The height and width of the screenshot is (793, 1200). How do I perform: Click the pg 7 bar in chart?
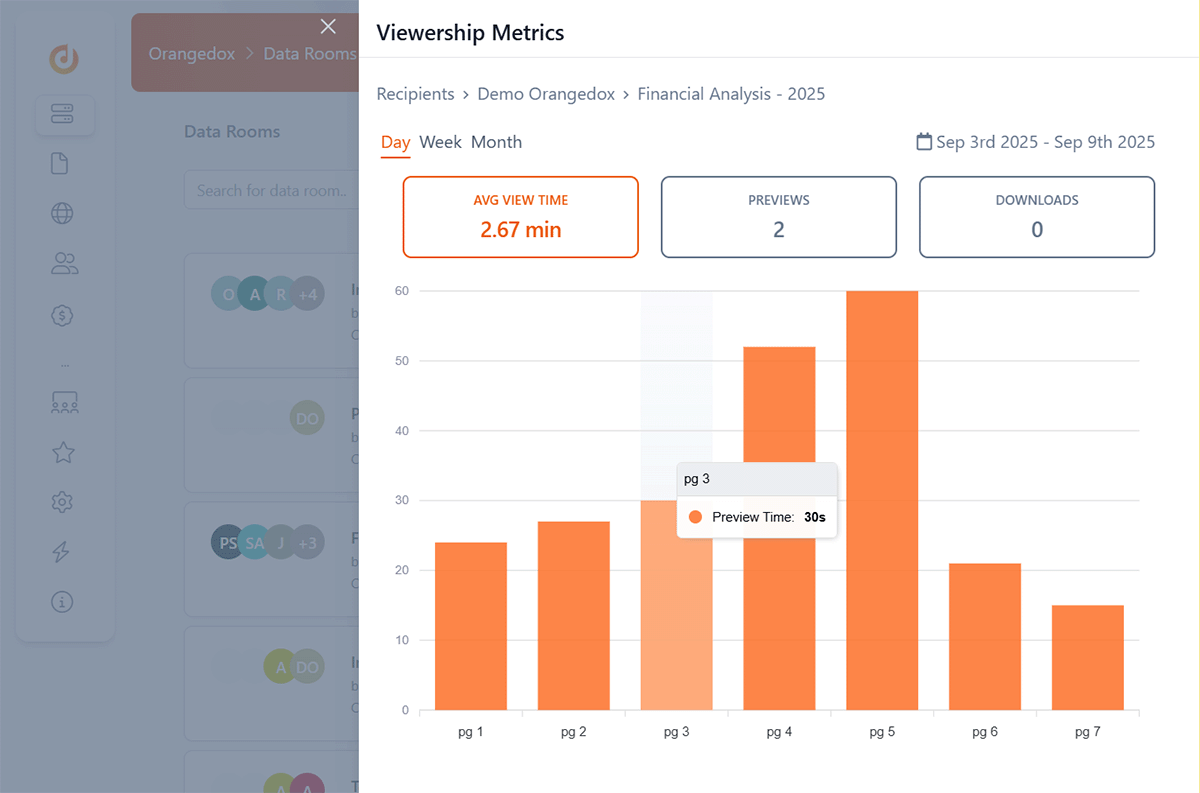click(1088, 658)
